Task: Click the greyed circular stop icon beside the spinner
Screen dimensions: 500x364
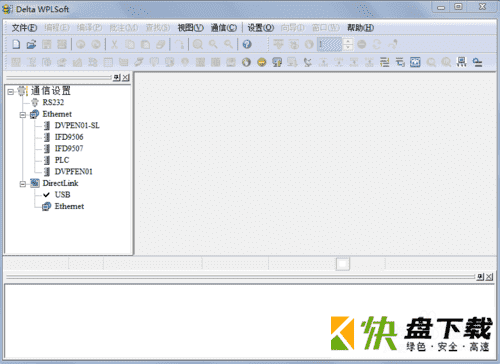Action: tap(362, 44)
